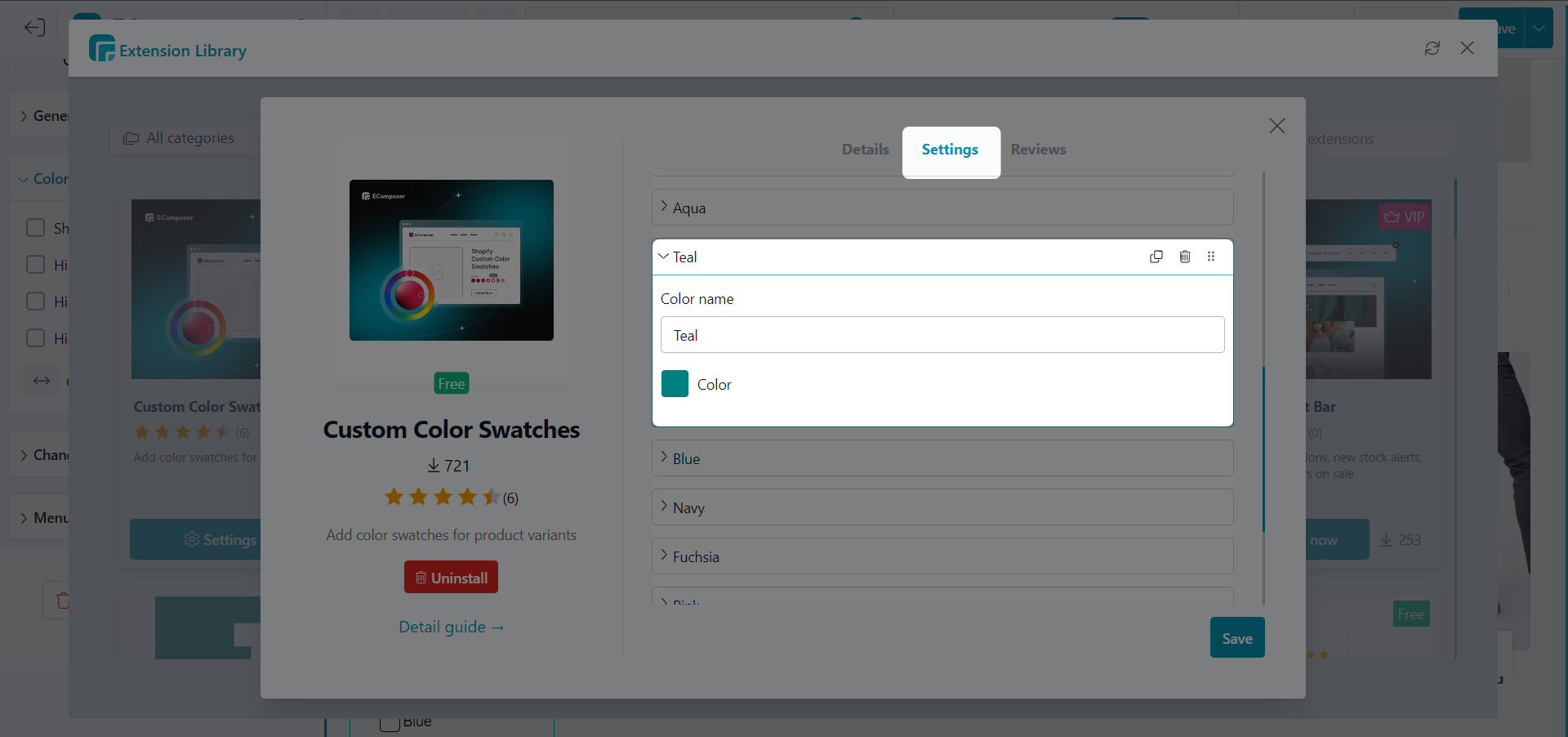
Task: Open the Save dropdown arrow in the editor
Action: coord(1539,29)
